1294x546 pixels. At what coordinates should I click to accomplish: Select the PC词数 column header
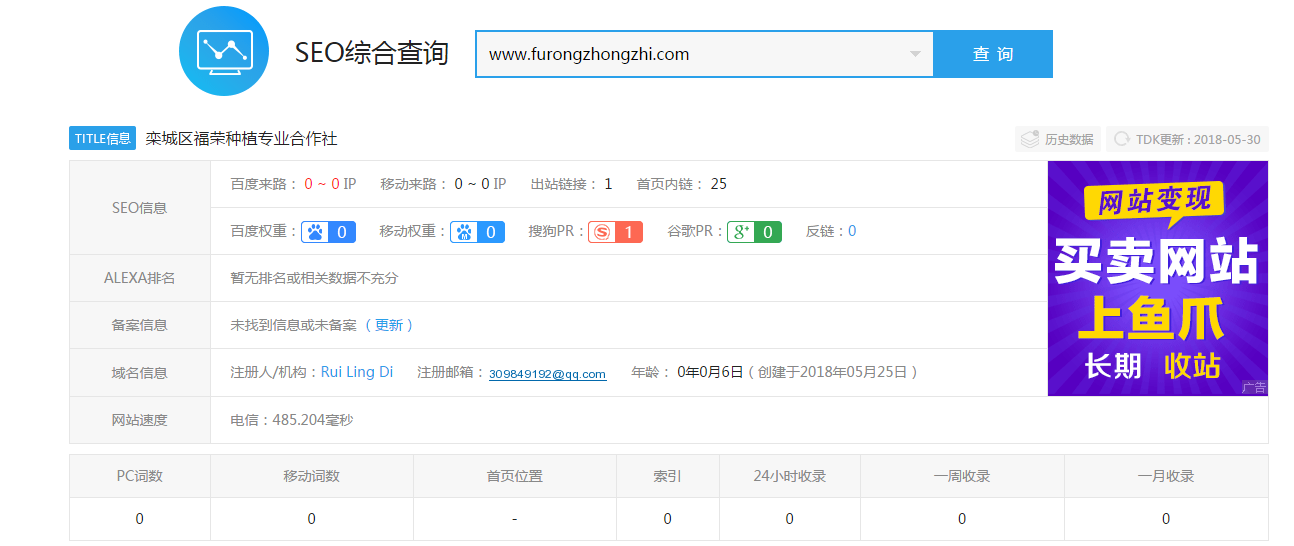[x=139, y=476]
